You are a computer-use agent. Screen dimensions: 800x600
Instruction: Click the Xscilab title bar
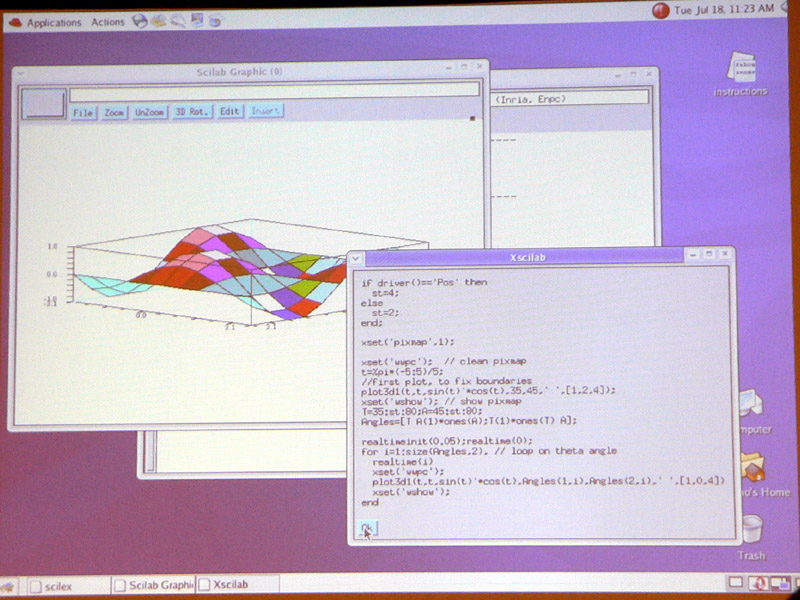528,257
